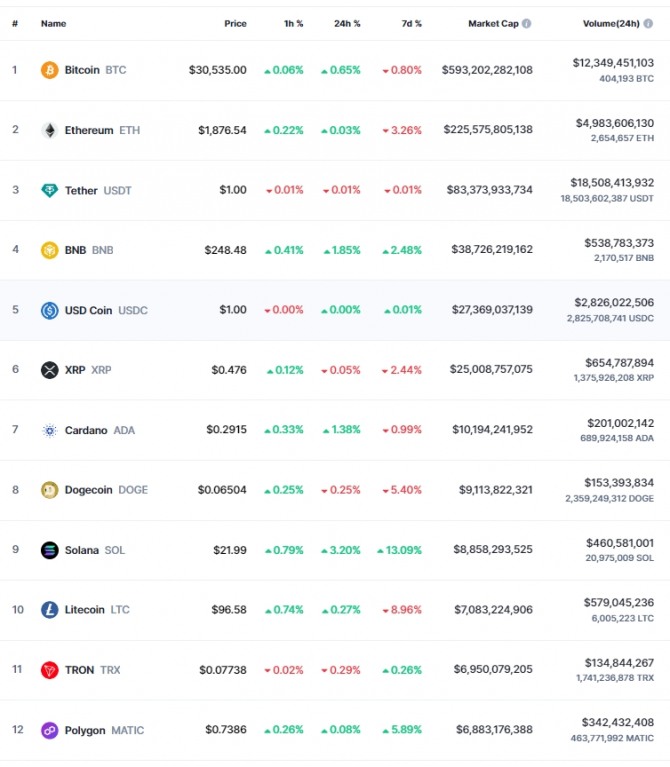Click the Solana logo icon
The width and height of the screenshot is (670, 767).
coord(49,550)
